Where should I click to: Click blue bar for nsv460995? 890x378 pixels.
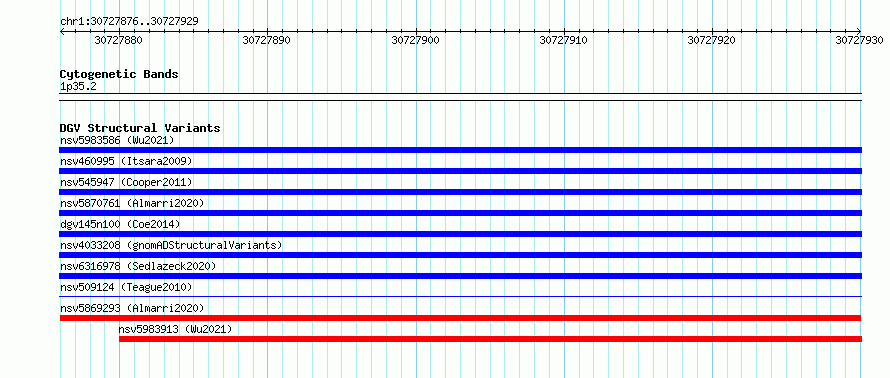point(460,171)
